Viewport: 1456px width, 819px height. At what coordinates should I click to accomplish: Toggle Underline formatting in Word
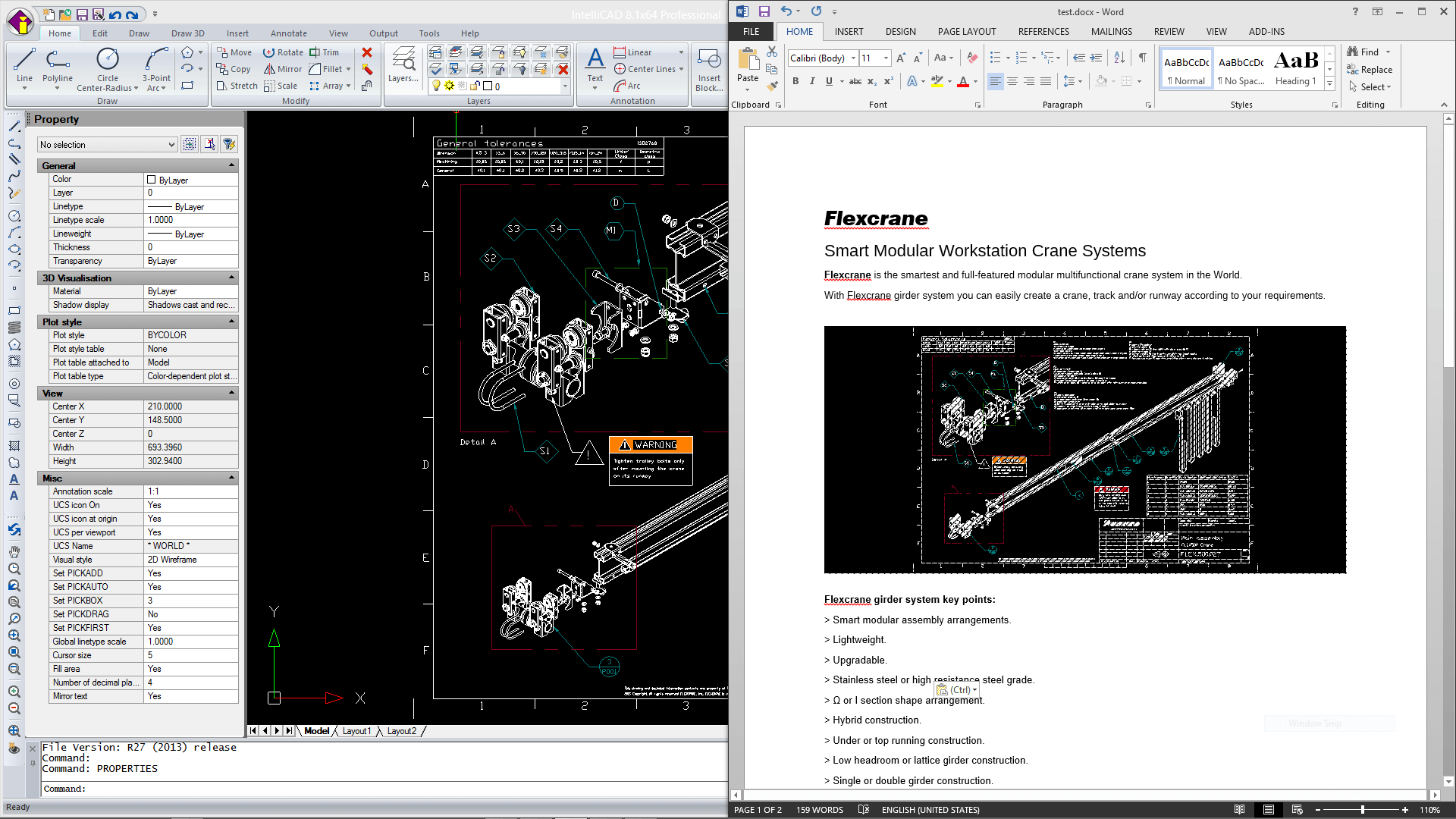829,81
